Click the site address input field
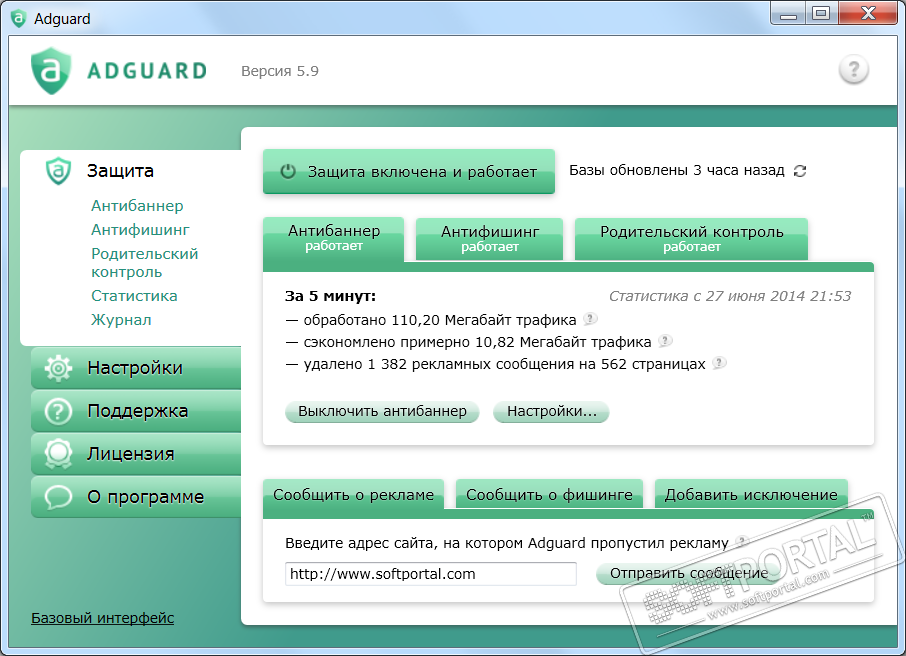Viewport: 906px width, 656px height. pyautogui.click(x=430, y=574)
